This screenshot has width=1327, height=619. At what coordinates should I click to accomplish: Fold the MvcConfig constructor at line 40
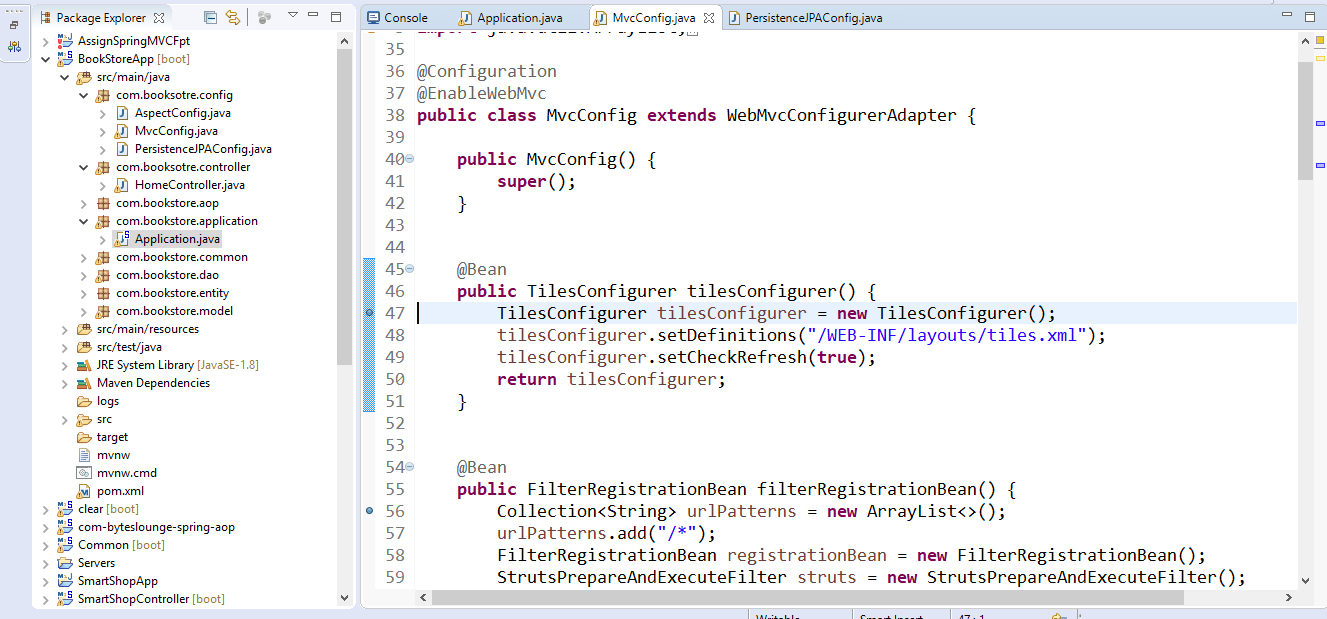click(410, 160)
